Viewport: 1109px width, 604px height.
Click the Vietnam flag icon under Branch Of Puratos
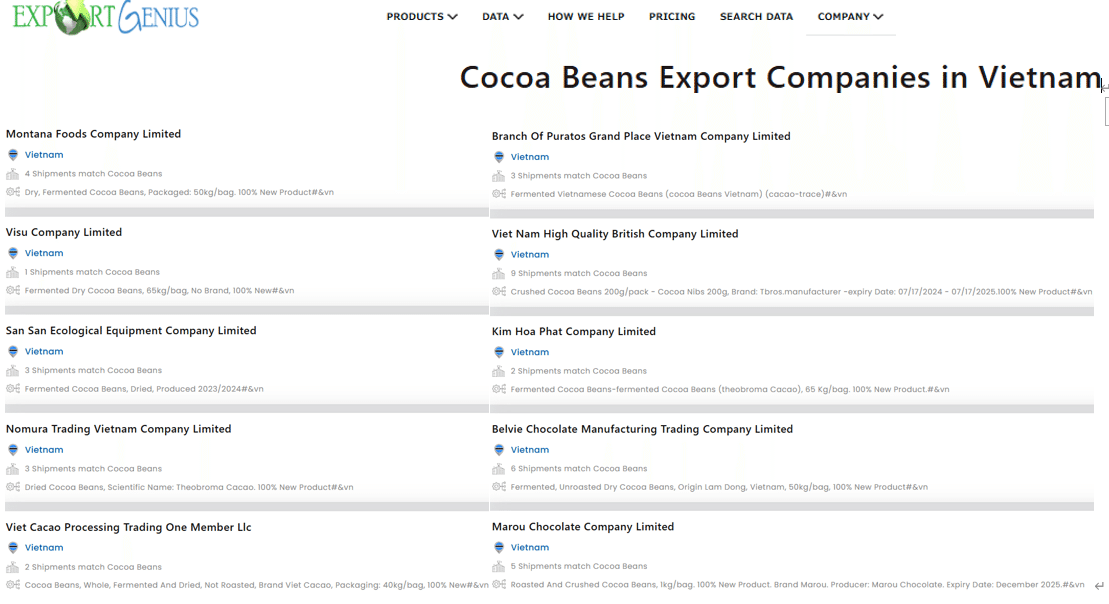tap(499, 157)
